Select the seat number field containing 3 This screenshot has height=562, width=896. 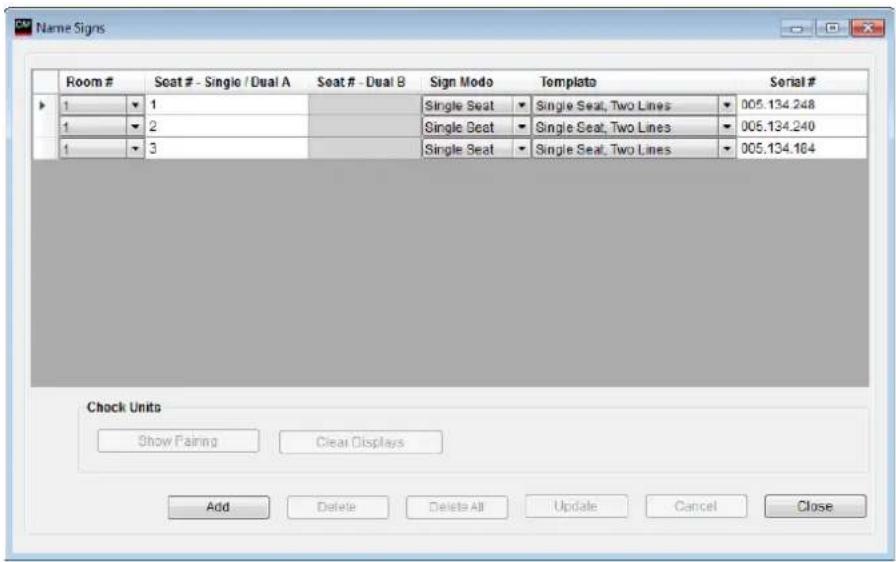[x=227, y=148]
